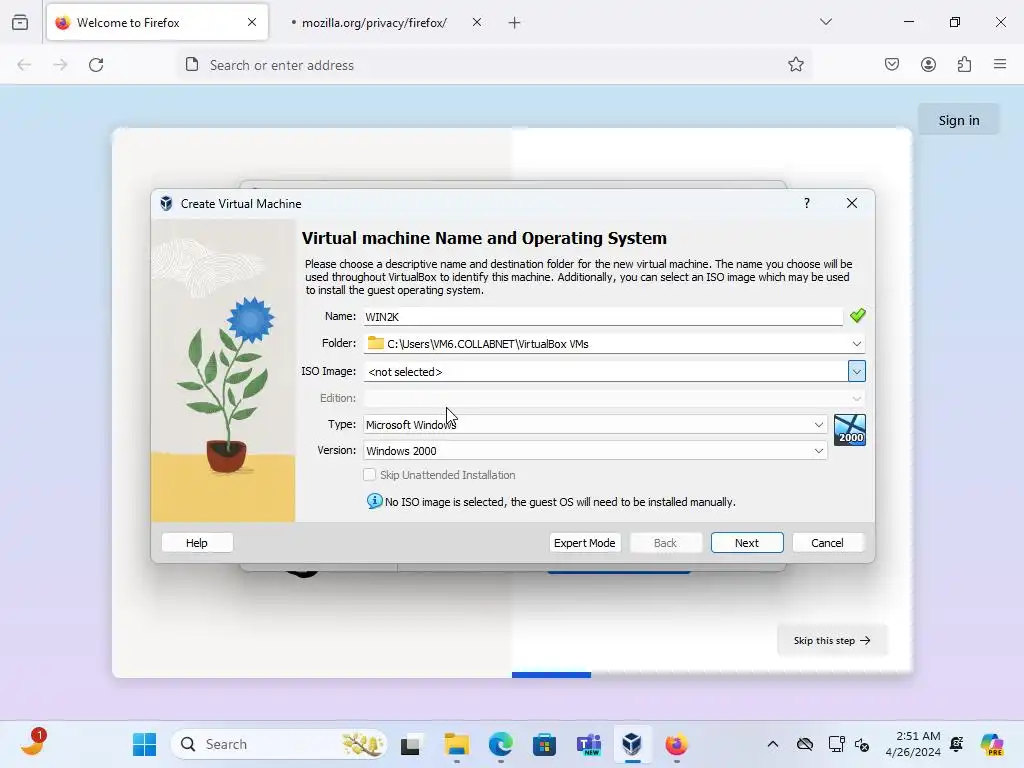The image size is (1024, 768).
Task: Click the cloud sync off icon in the tray
Action: point(805,744)
